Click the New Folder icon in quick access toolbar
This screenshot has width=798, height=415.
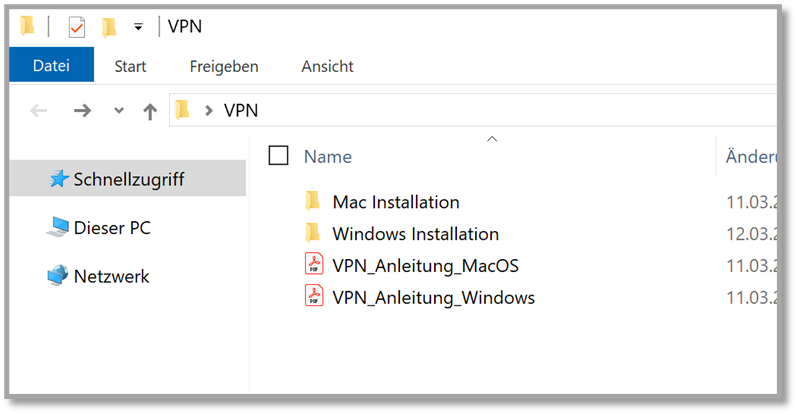point(108,27)
